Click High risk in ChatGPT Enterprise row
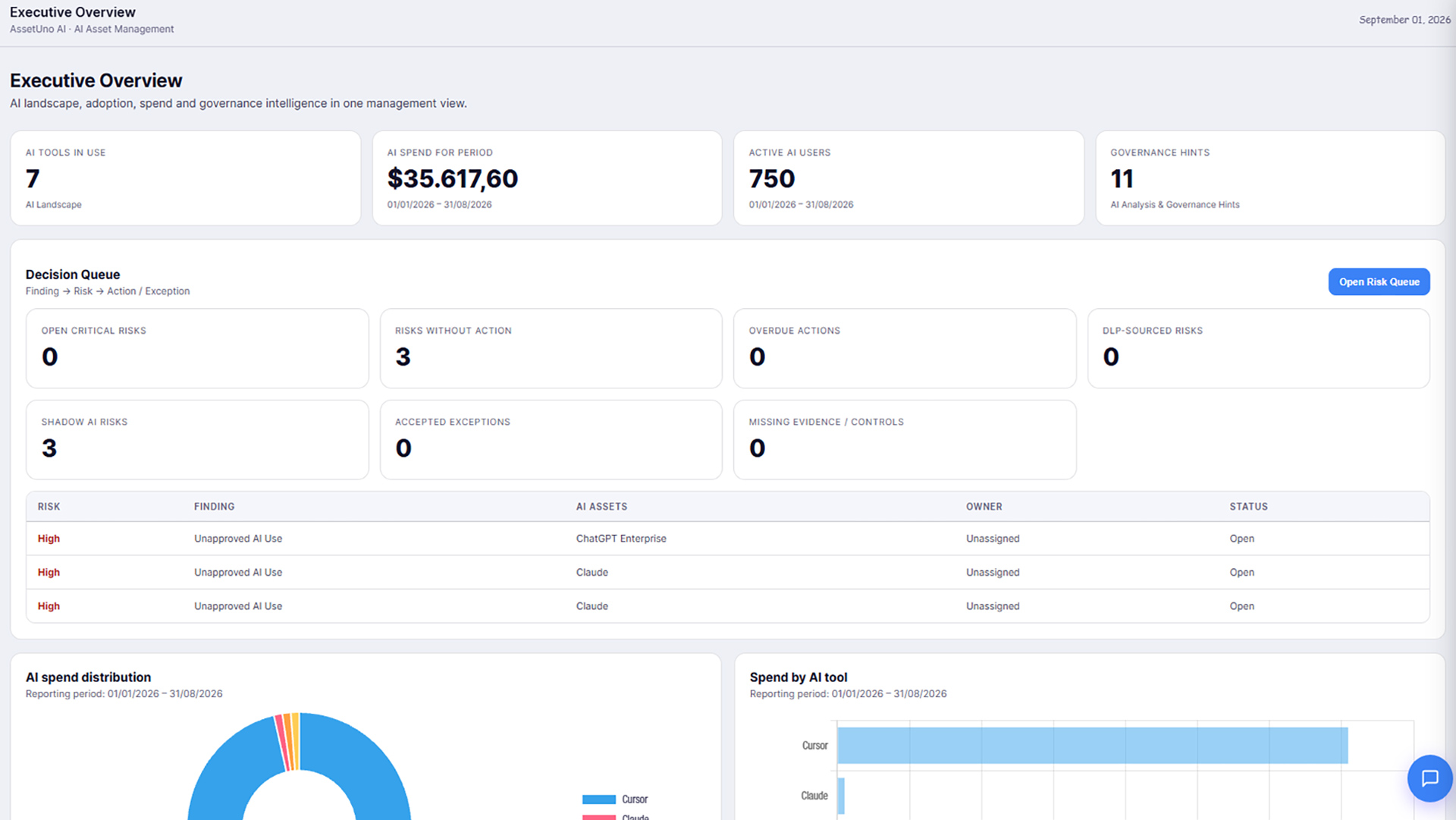Screen dimensions: 1456x820 (x=49, y=539)
